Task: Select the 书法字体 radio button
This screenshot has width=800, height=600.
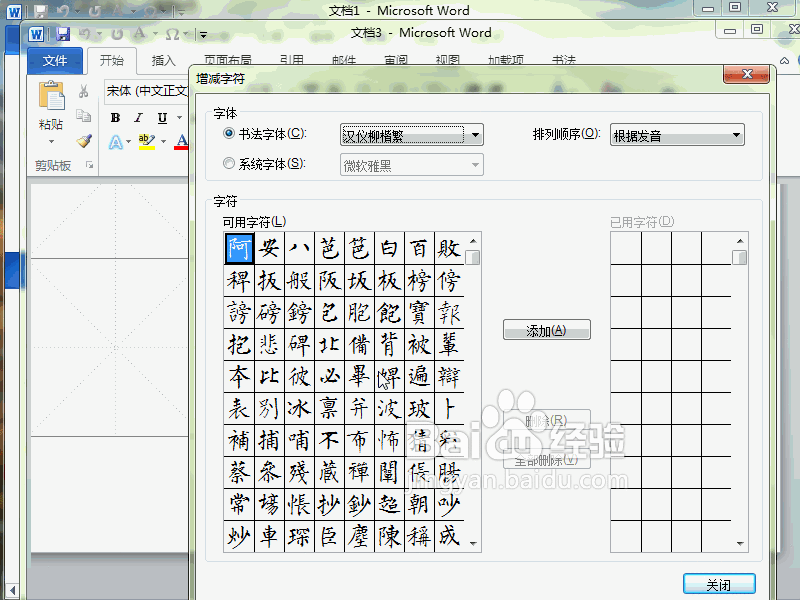Action: coord(229,133)
